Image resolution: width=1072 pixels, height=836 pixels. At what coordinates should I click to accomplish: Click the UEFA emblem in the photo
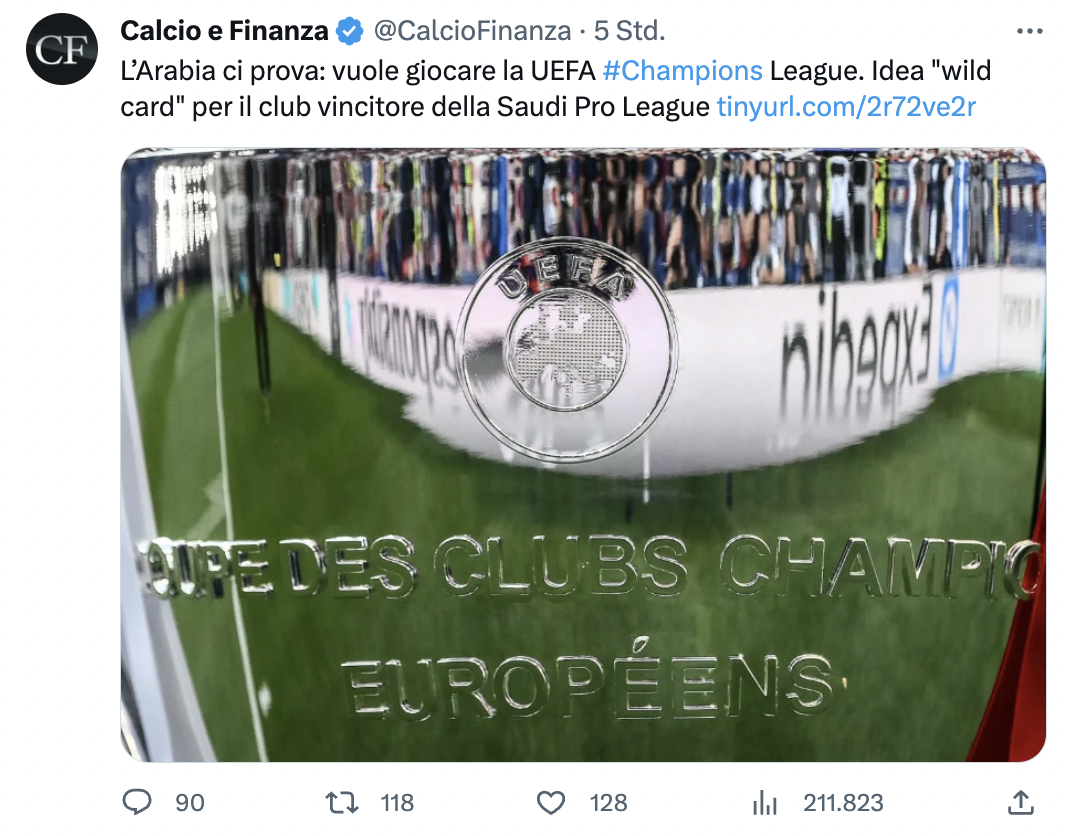pyautogui.click(x=567, y=349)
